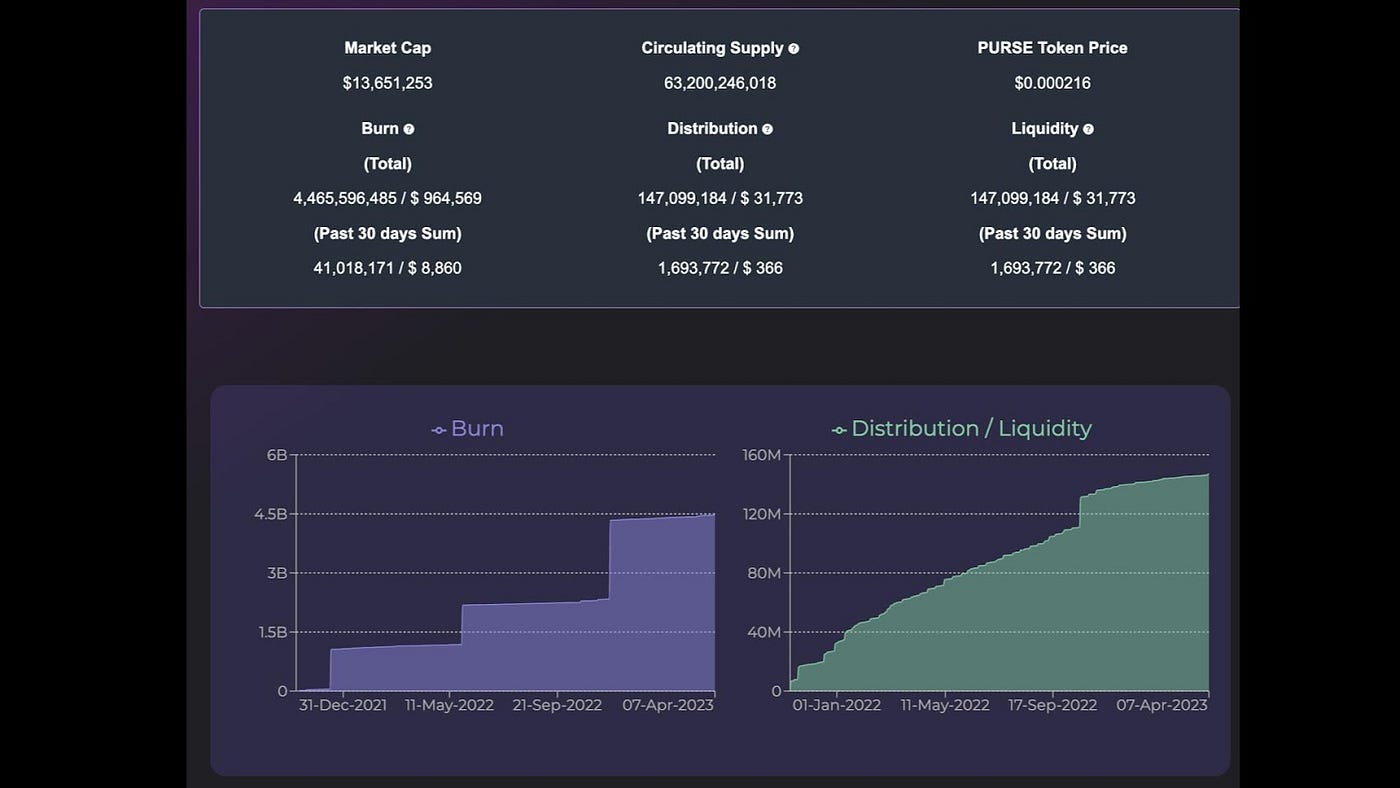Image resolution: width=1400 pixels, height=788 pixels.
Task: Click the Circulating Supply help icon
Action: point(794,49)
